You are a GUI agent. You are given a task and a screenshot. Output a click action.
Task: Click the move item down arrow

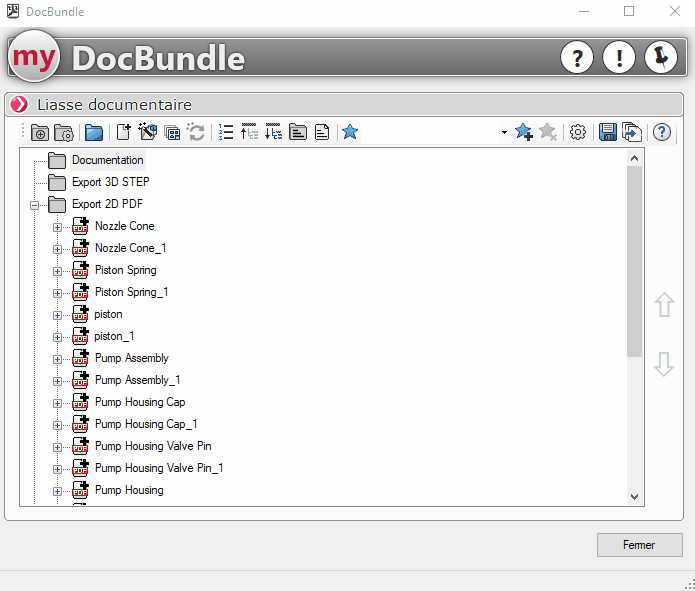[x=664, y=365]
